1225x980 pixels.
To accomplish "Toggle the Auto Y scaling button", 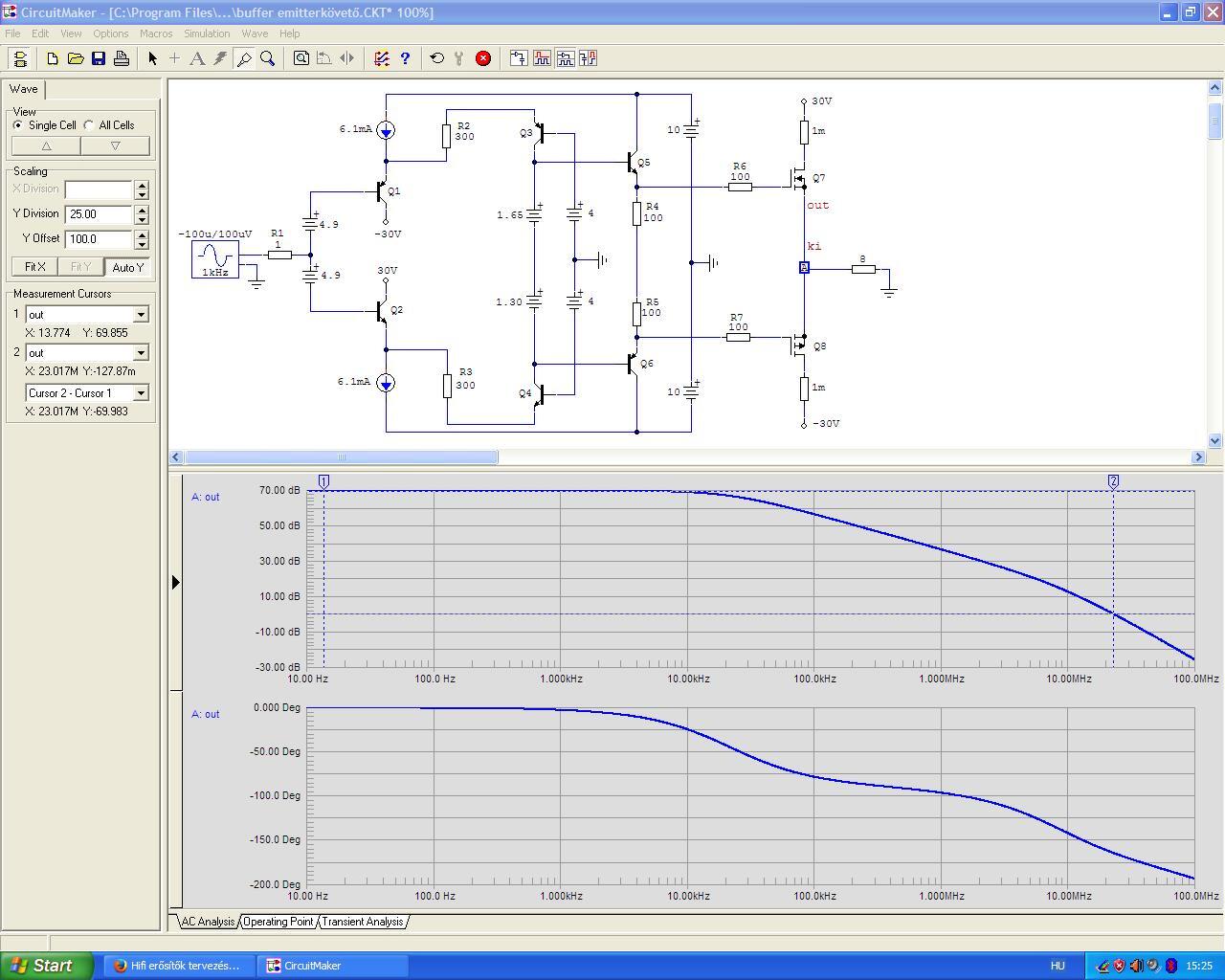I will click(127, 267).
